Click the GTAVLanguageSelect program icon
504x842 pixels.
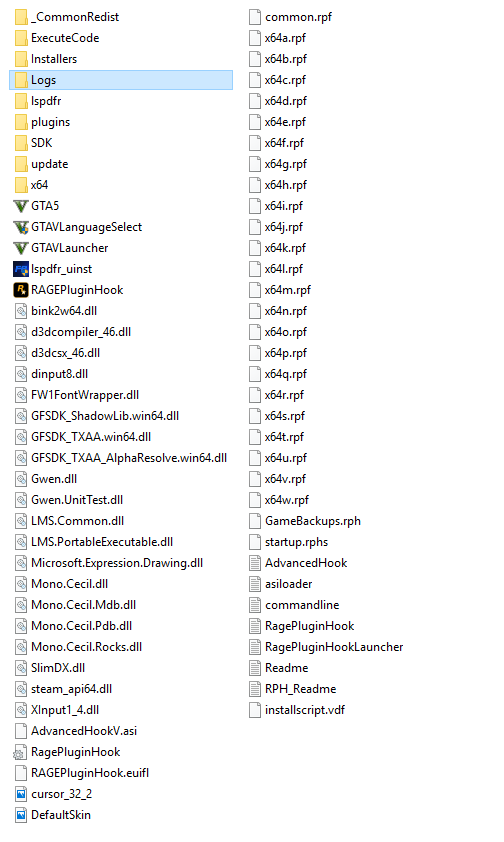(20, 227)
